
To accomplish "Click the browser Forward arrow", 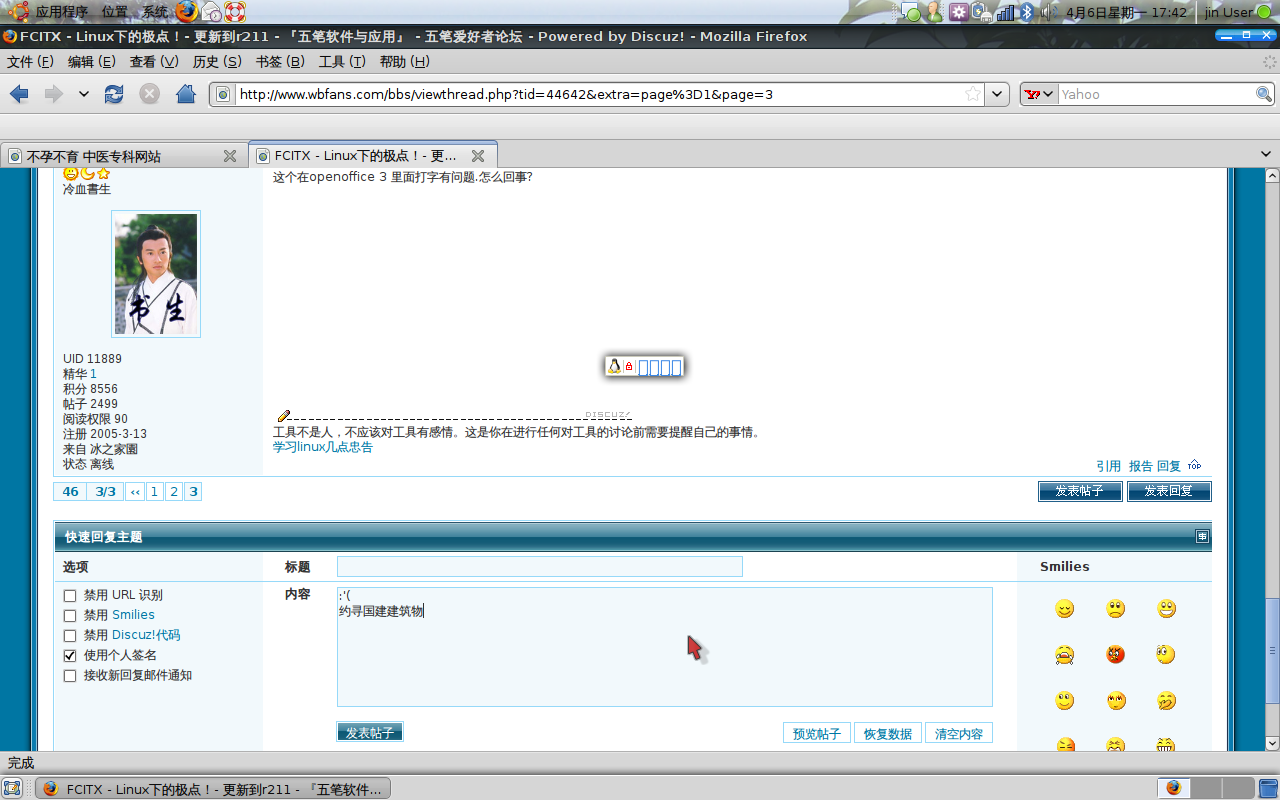I will 54,94.
